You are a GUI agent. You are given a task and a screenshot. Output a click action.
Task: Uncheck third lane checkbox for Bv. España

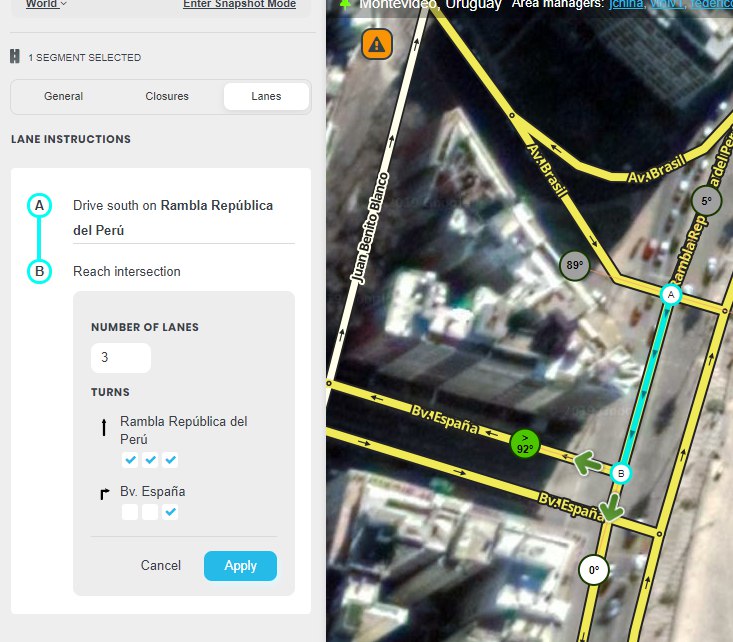tap(170, 512)
